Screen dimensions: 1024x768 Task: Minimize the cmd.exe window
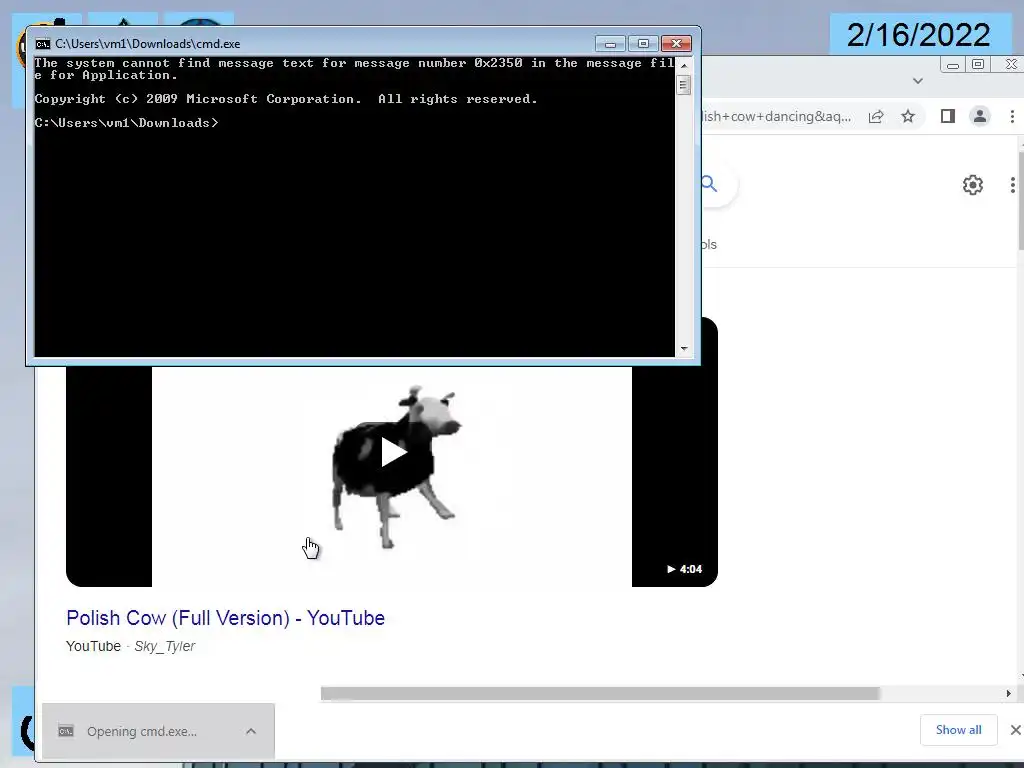coord(610,44)
